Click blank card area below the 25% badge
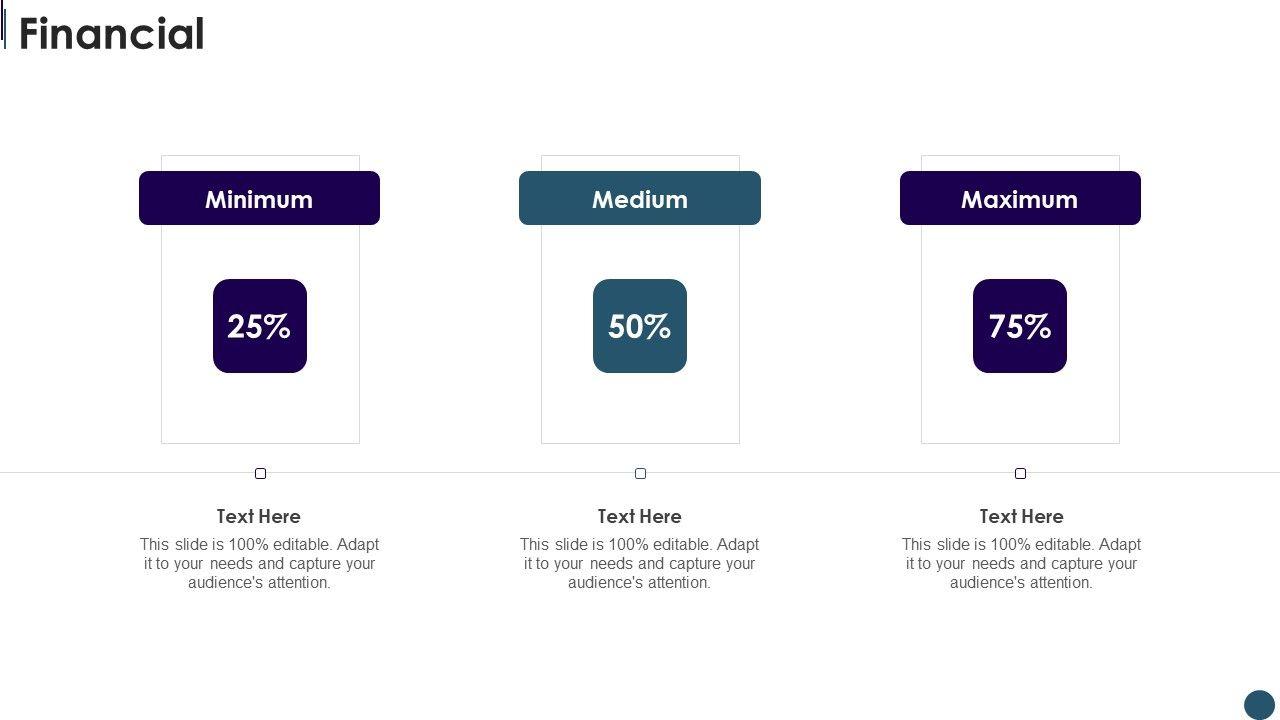The image size is (1280, 720). (x=260, y=408)
